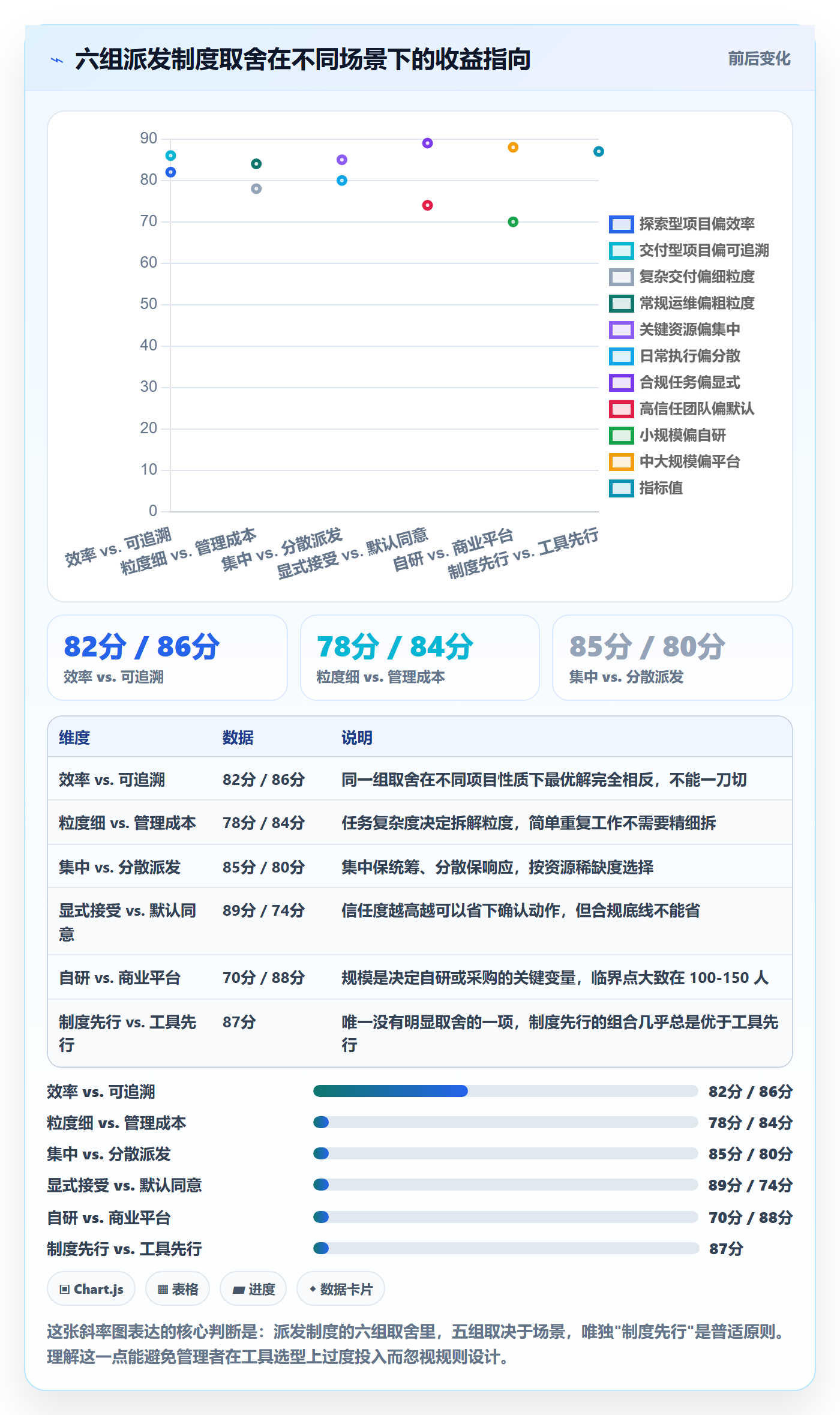Select the Chart.js tag chip
The width and height of the screenshot is (840, 1415).
click(x=91, y=1288)
